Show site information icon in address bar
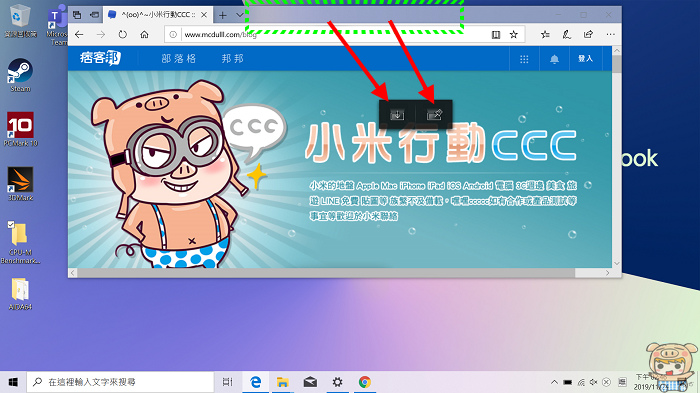The image size is (700, 393). [x=173, y=34]
